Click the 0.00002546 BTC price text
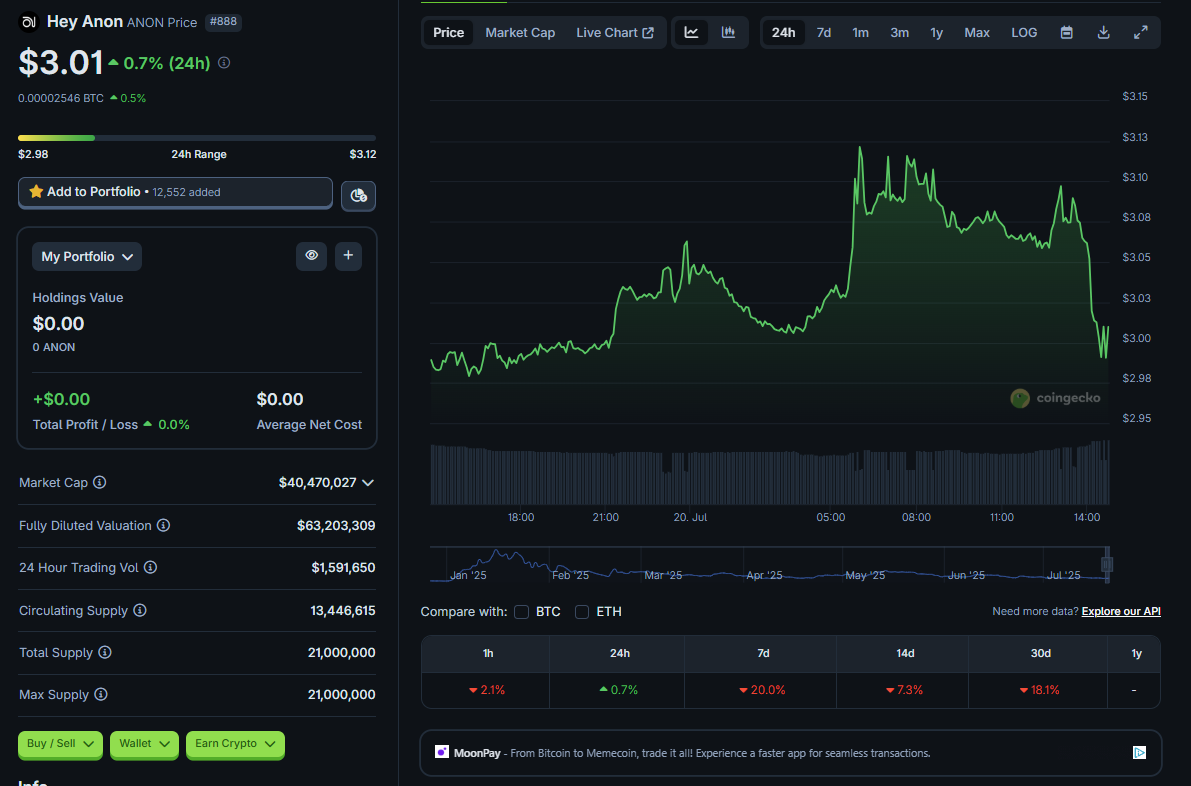 click(61, 98)
